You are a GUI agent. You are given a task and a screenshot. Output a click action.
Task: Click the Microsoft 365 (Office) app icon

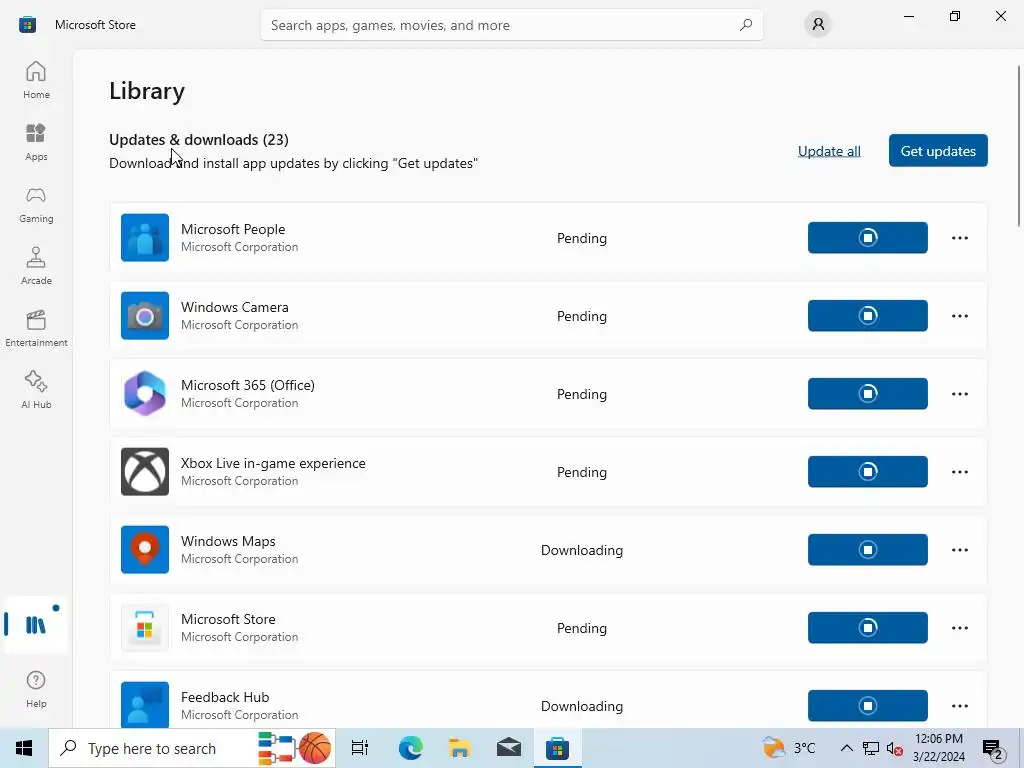[x=145, y=393]
